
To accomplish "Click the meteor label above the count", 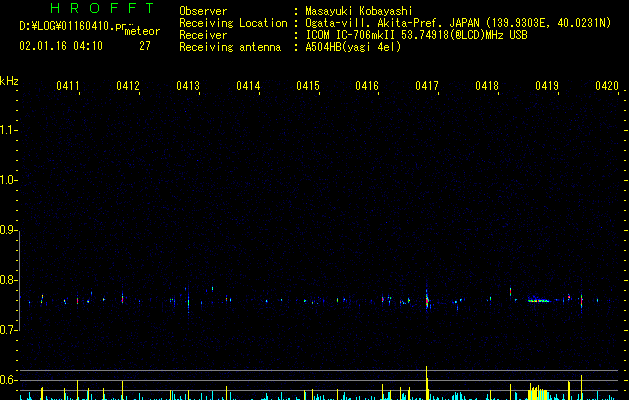I will click(142, 31).
